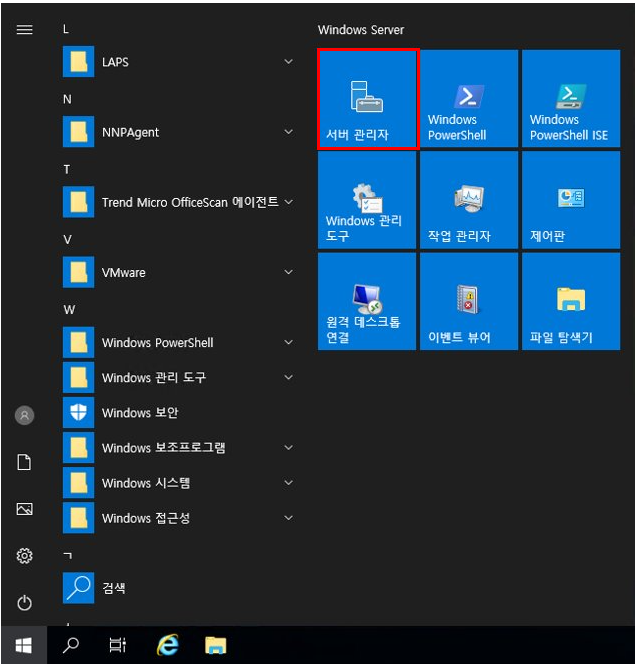Screen dimensions: 638x667
Task: Open Task View on the taskbar
Action: (x=117, y=646)
